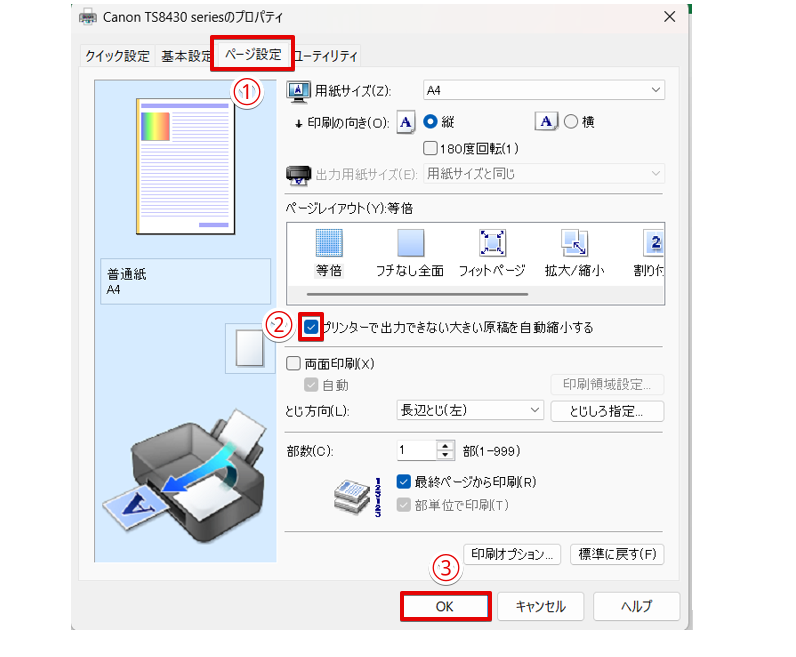Click the 部数 copies input field
This screenshot has width=796, height=657.
[x=416, y=450]
